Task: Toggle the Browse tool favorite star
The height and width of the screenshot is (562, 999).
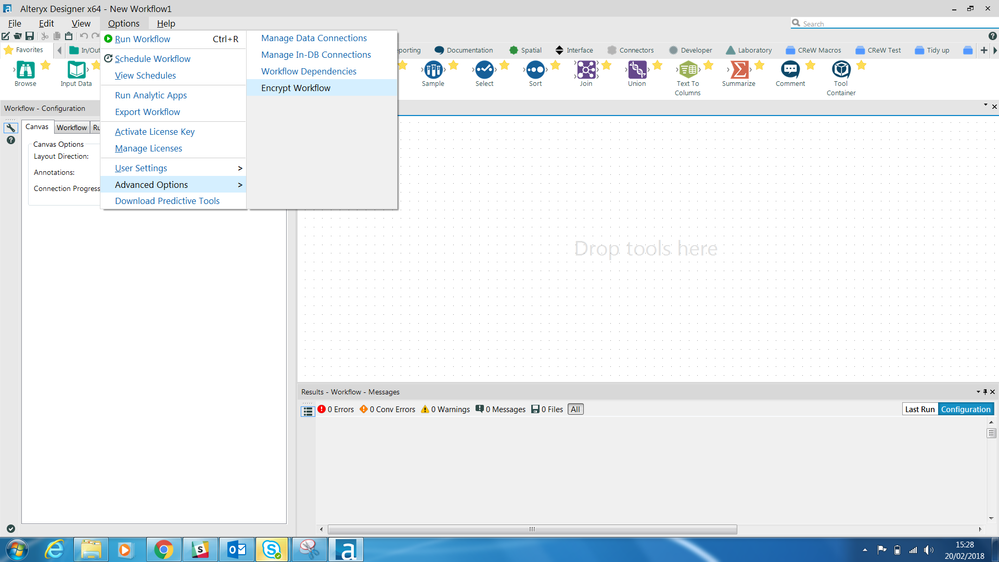Action: (x=46, y=65)
